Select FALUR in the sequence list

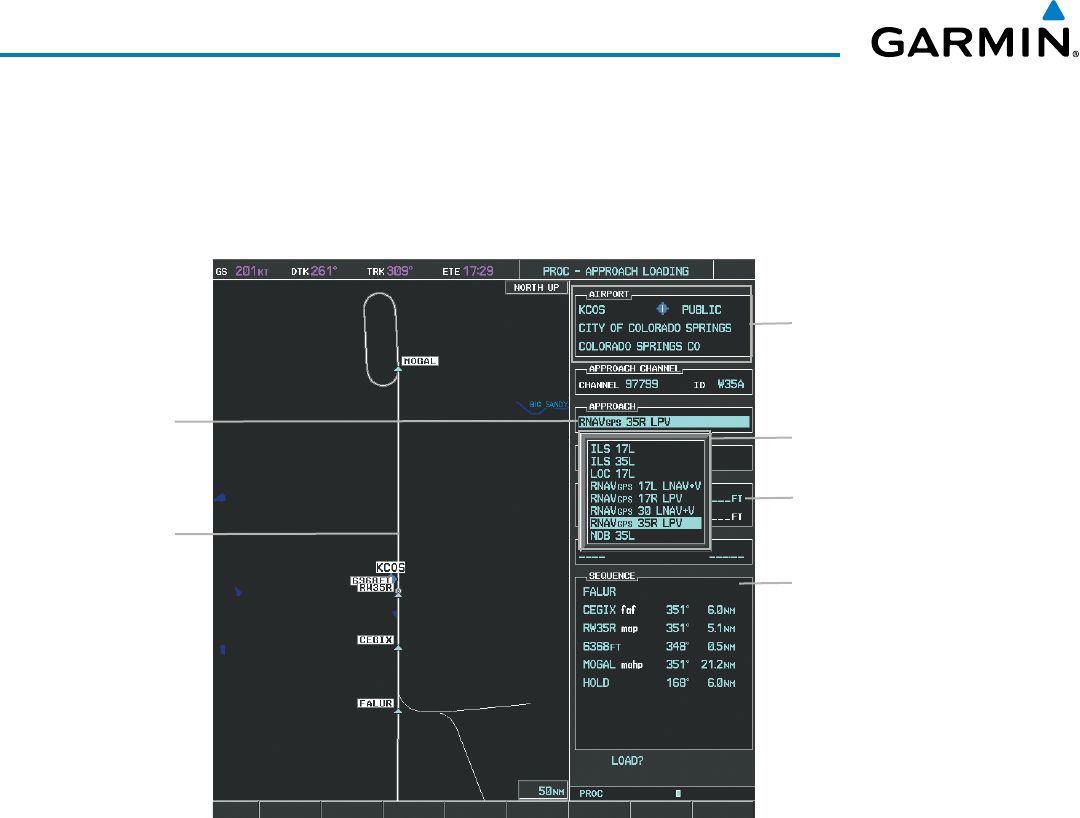(599, 591)
